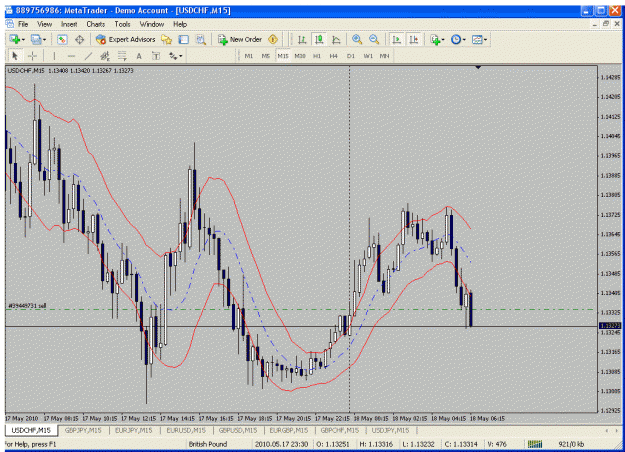
Task: Switch chart to line chart icon
Action: [x=336, y=39]
